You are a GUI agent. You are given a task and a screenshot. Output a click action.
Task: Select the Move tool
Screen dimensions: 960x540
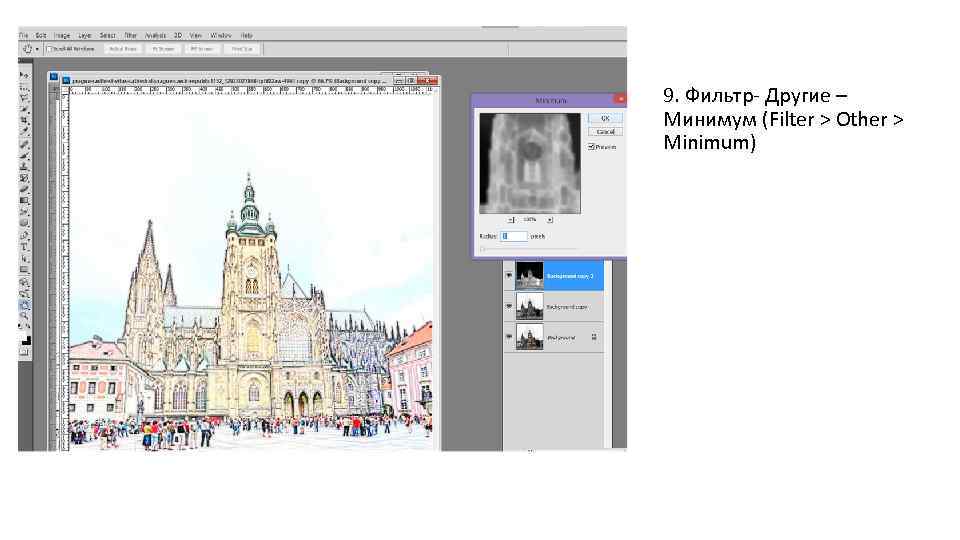tap(24, 75)
